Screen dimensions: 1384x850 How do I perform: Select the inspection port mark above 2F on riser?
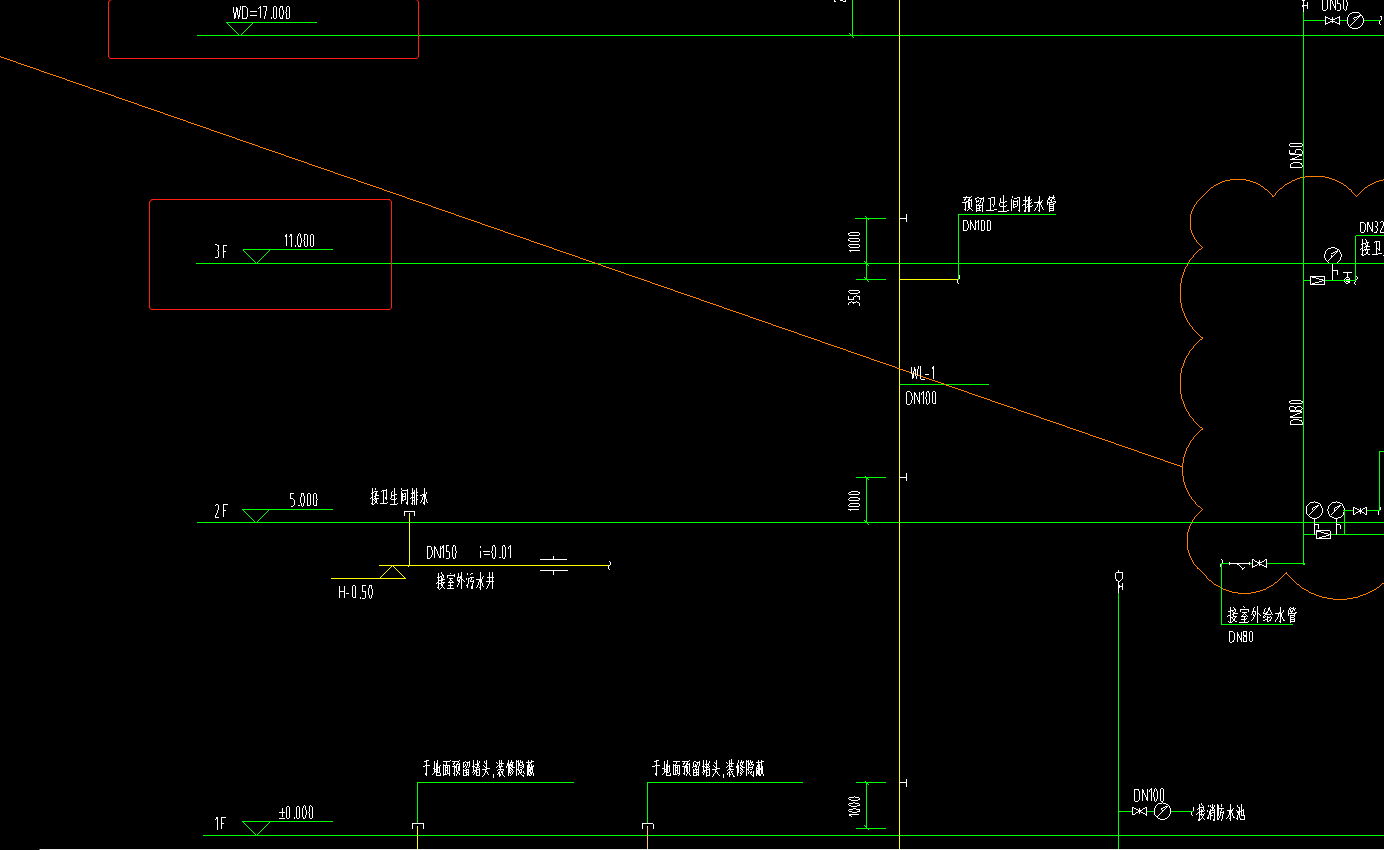[x=903, y=478]
